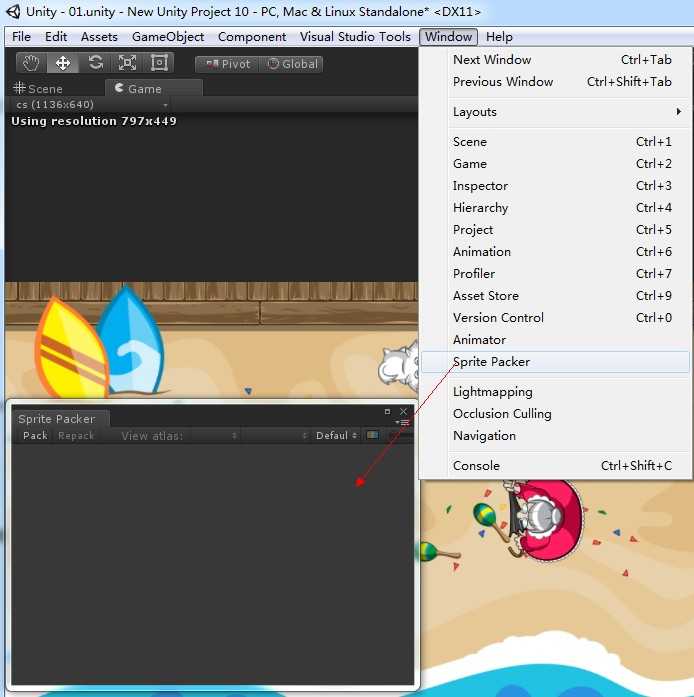694x697 pixels.
Task: Open the cs (1136x640) resolution dropdown
Action: pyautogui.click(x=92, y=104)
